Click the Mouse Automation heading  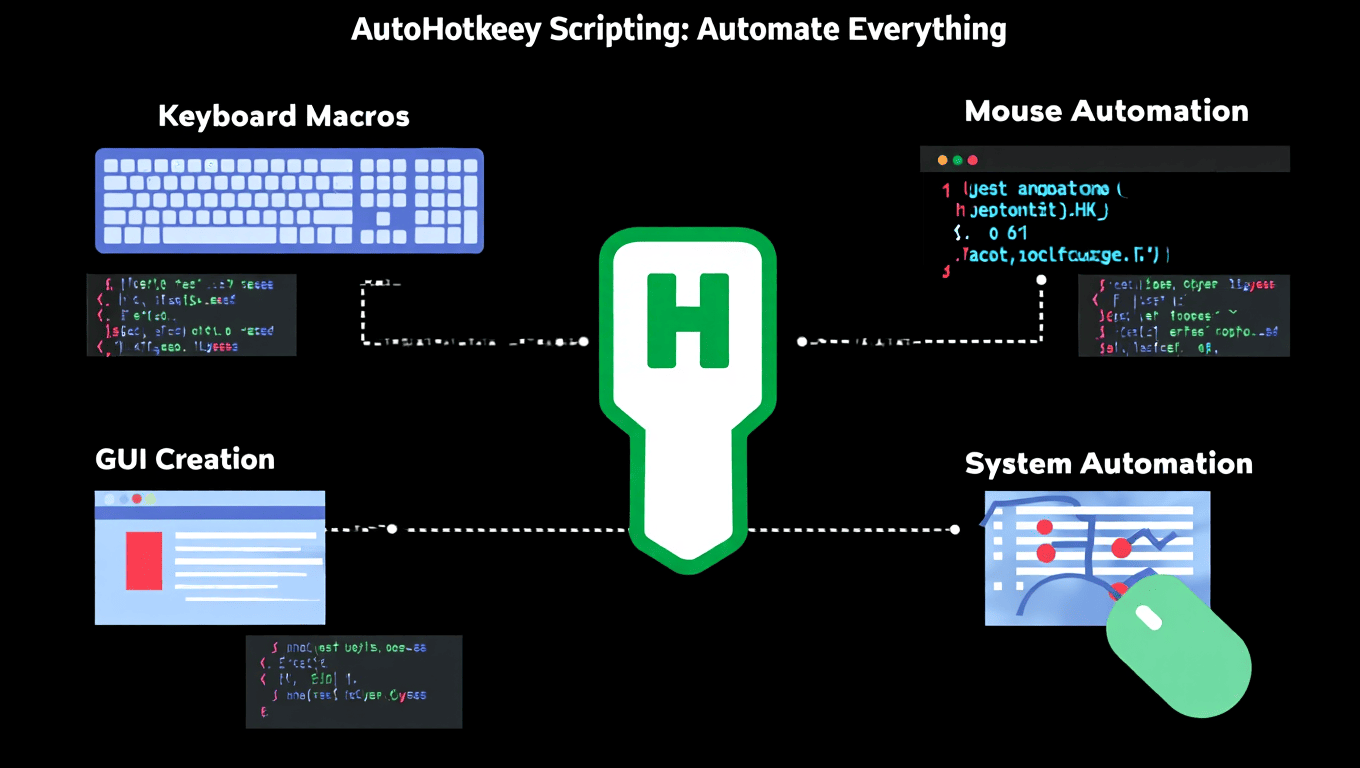[1107, 111]
